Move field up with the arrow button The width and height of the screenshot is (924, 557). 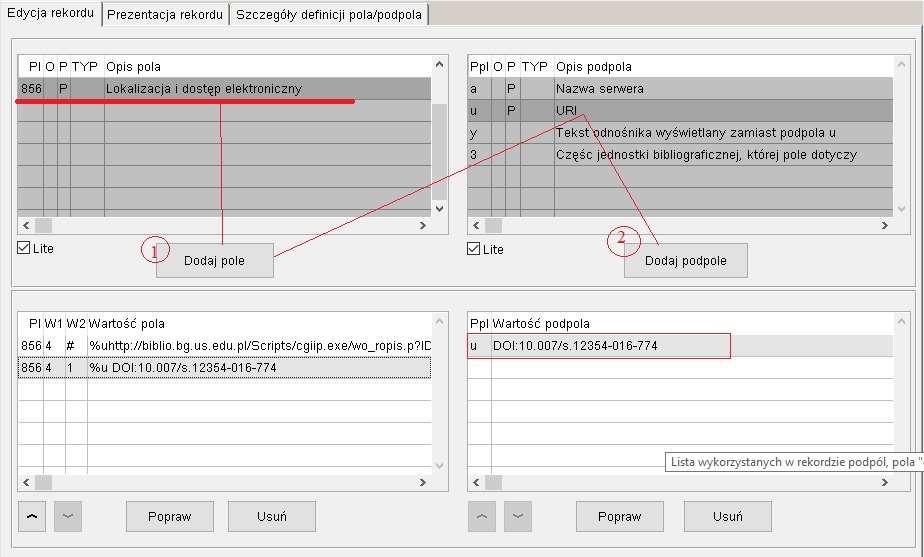pos(32,516)
